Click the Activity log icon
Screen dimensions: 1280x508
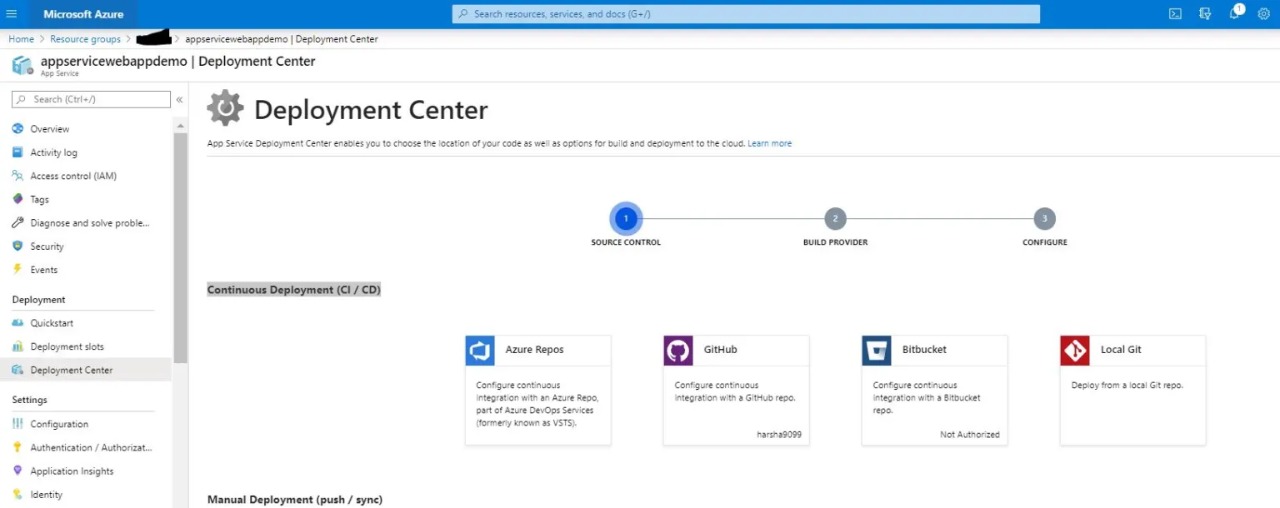click(x=17, y=152)
